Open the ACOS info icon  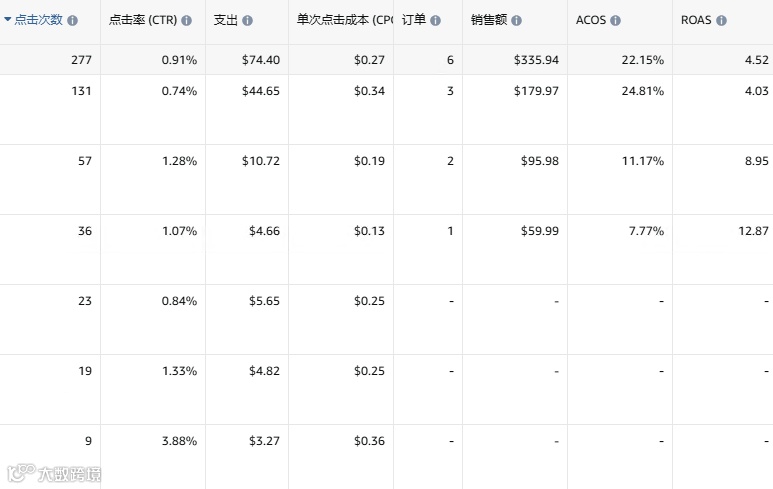click(615, 20)
